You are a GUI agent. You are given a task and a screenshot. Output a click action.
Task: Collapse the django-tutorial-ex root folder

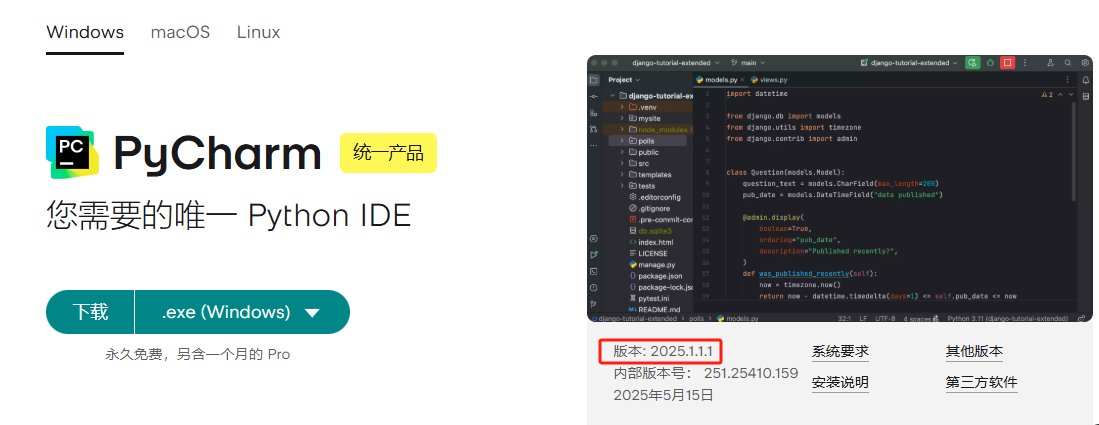[x=612, y=95]
